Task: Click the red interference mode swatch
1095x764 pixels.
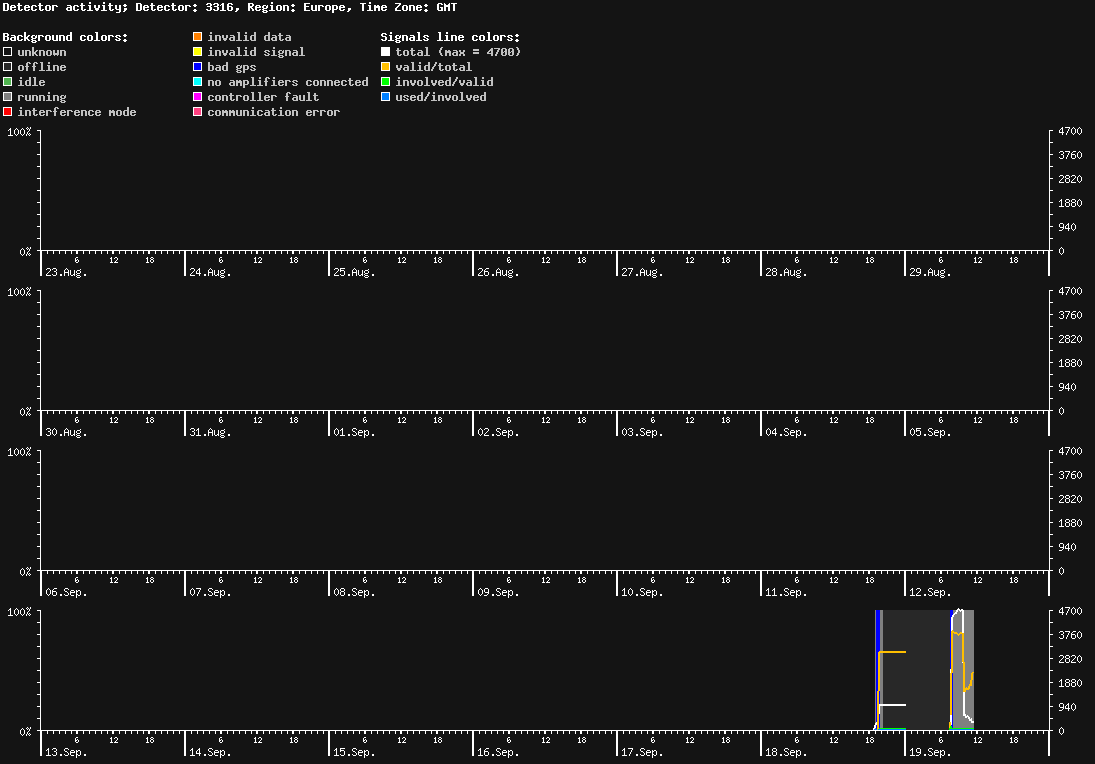Action: tap(8, 112)
